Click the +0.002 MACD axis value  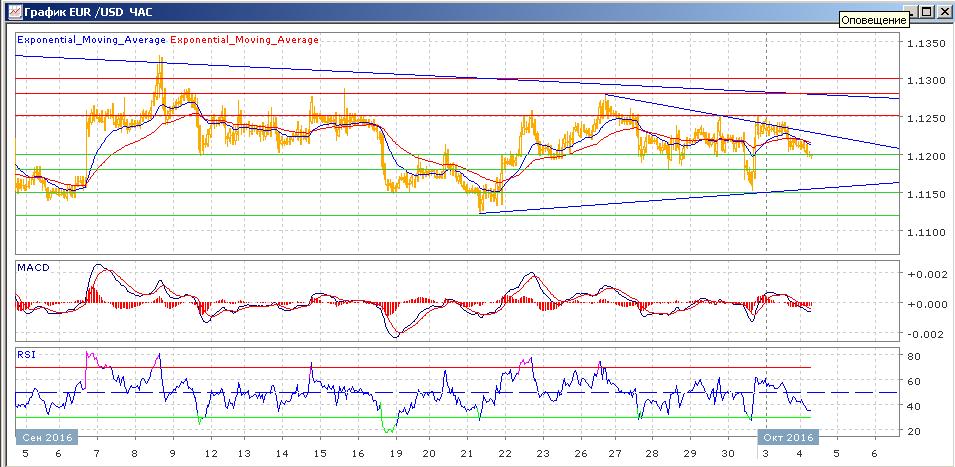coord(926,274)
